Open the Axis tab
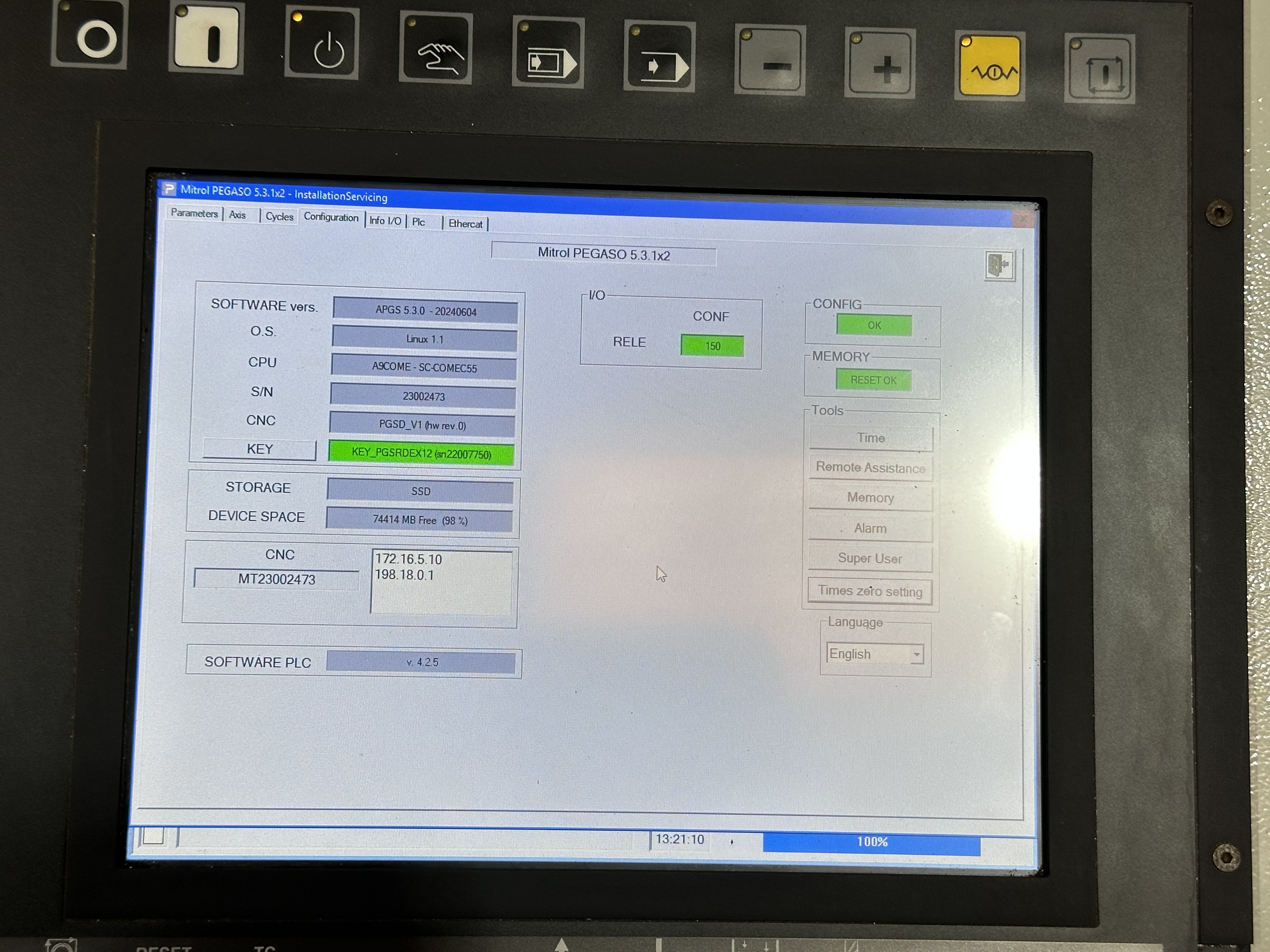The height and width of the screenshot is (952, 1270). [238, 215]
